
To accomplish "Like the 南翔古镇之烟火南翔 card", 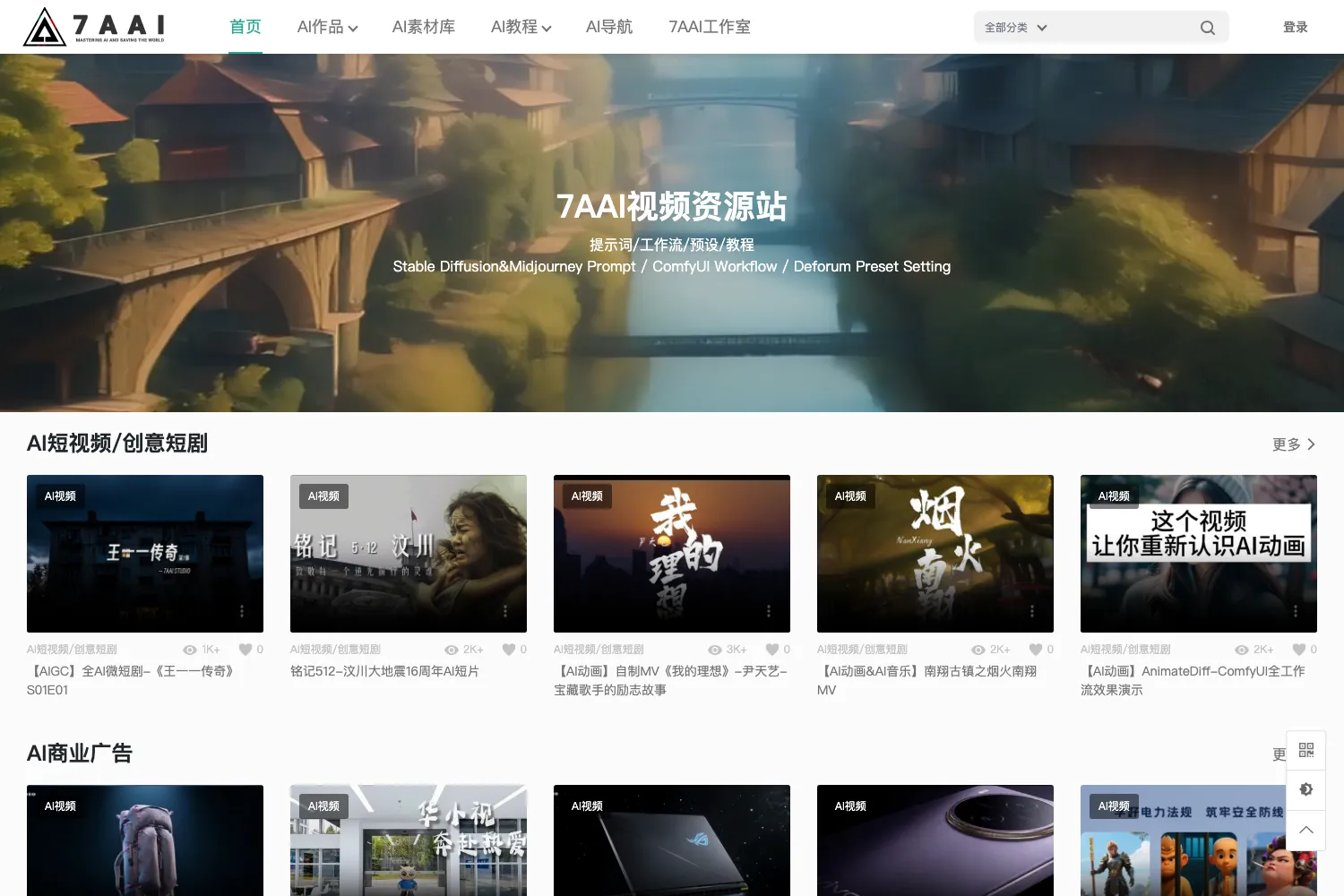I will coord(1036,650).
